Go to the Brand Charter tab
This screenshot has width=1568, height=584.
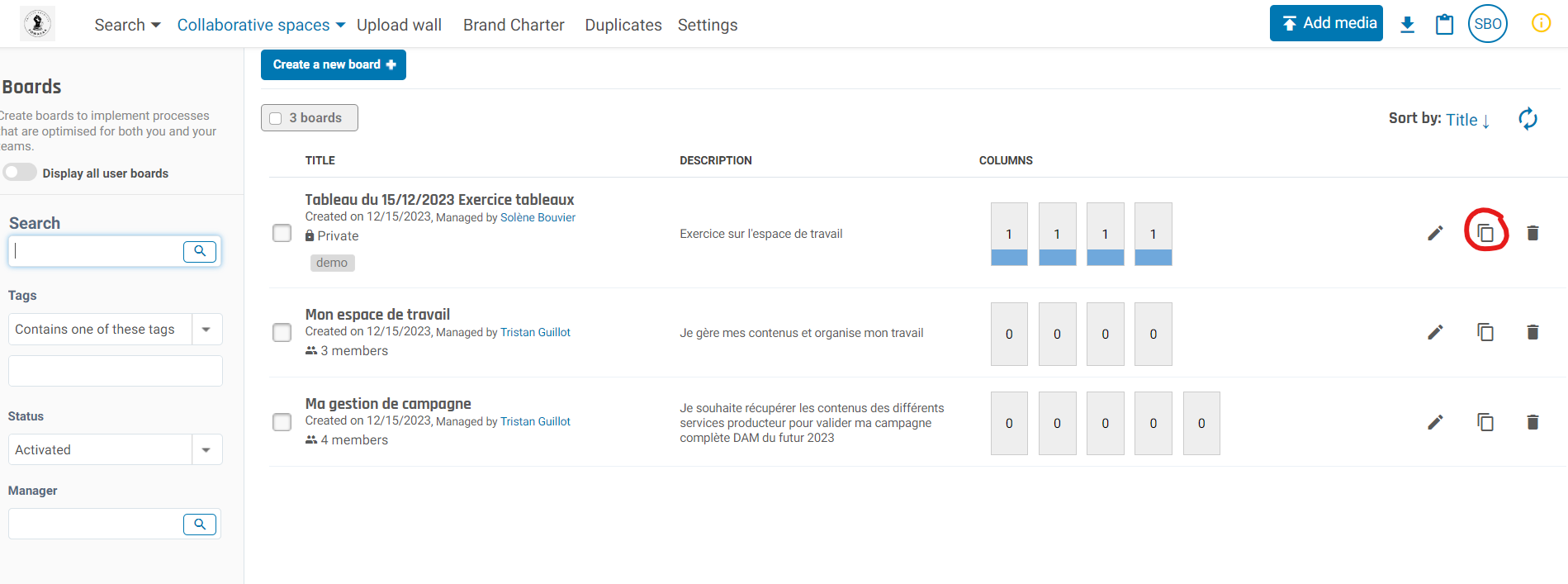pyautogui.click(x=514, y=25)
